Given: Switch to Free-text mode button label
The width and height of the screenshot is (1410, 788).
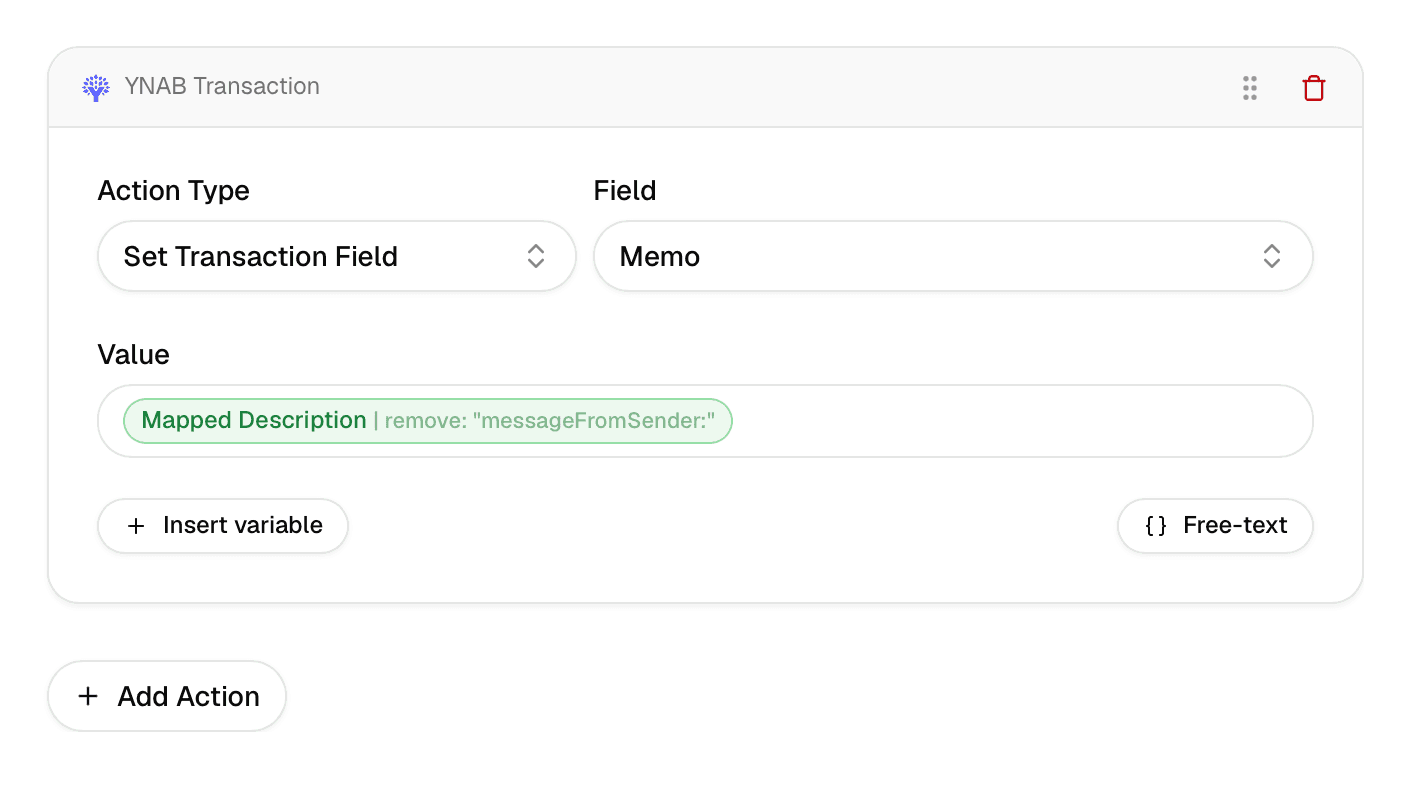Looking at the screenshot, I should (x=1235, y=526).
